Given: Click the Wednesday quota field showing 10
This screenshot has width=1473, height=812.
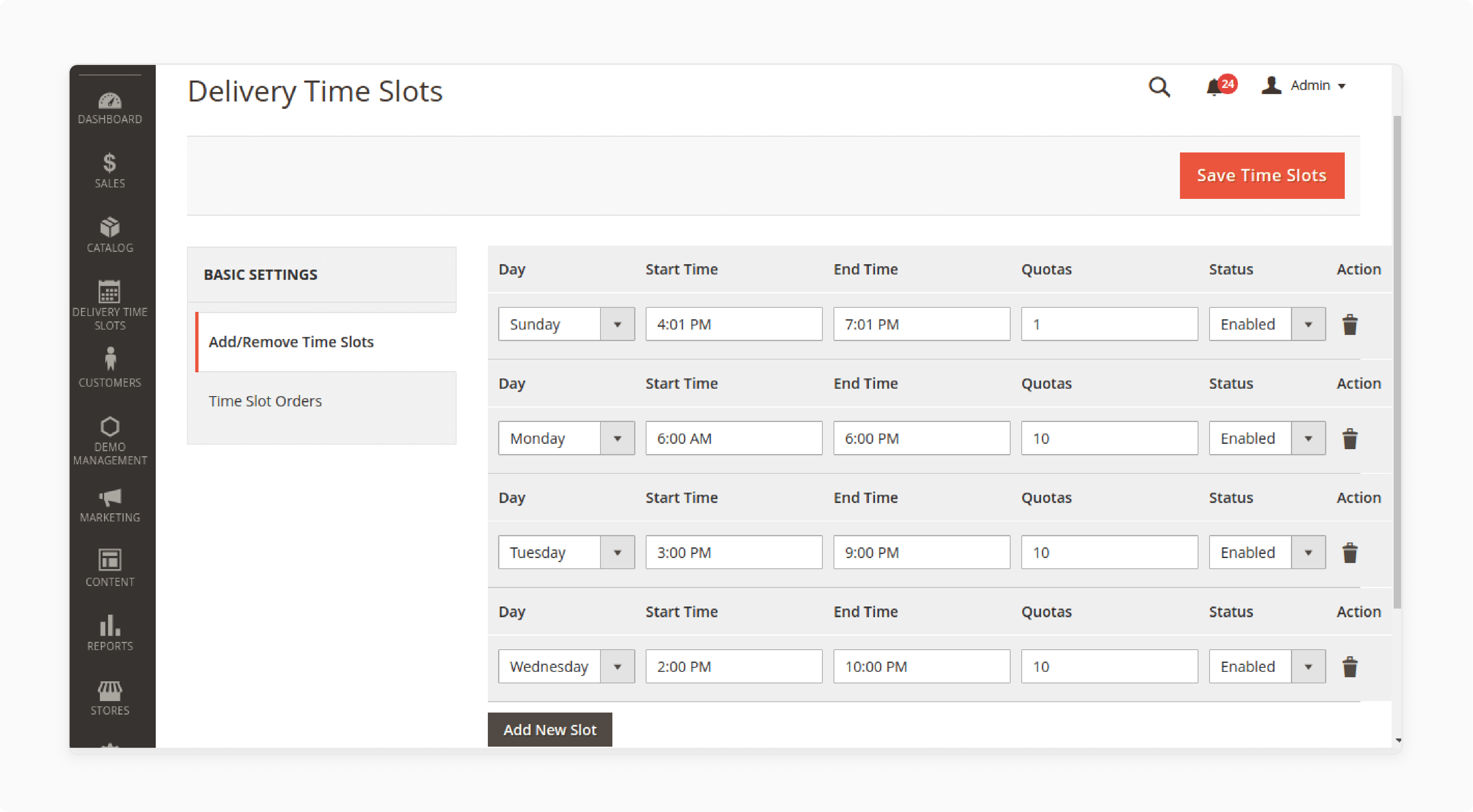Looking at the screenshot, I should pos(1109,667).
